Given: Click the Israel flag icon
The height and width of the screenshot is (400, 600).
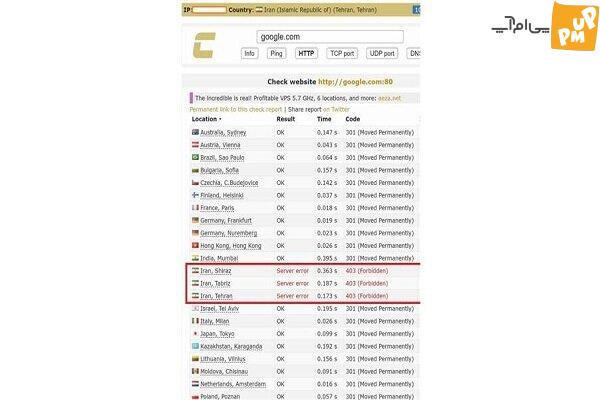Looking at the screenshot, I should click(196, 308).
